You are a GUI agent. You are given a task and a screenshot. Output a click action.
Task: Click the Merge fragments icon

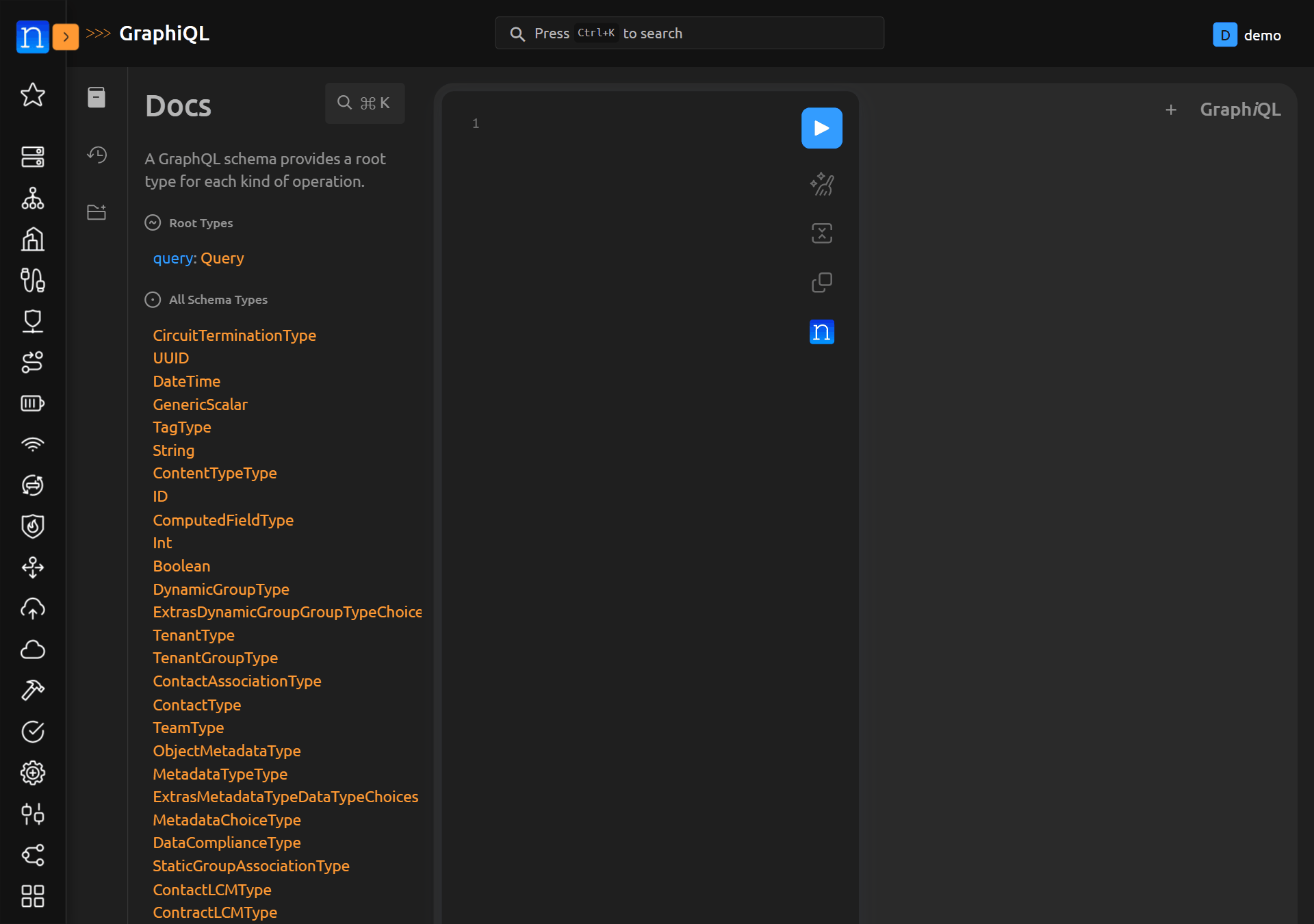coord(821,233)
